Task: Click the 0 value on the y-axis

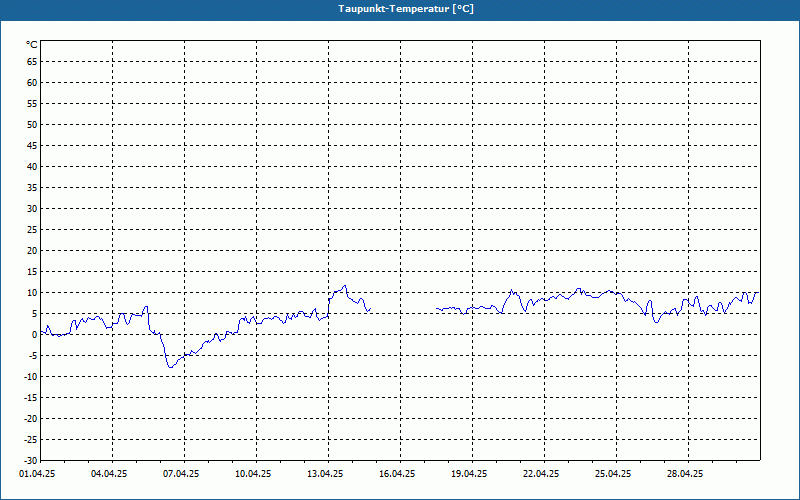Action: point(34,335)
